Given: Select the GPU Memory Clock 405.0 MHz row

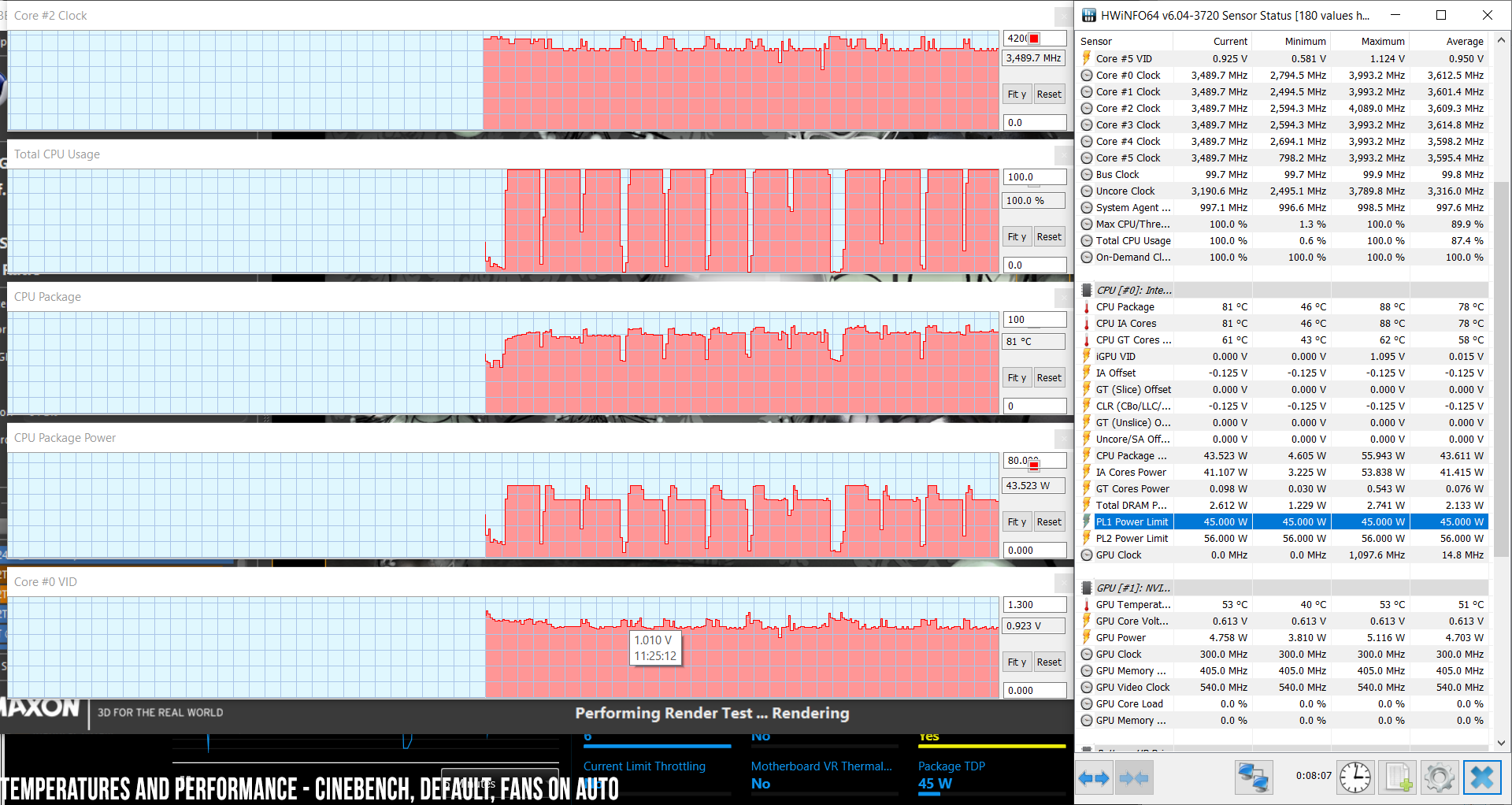Looking at the screenshot, I should point(1283,670).
